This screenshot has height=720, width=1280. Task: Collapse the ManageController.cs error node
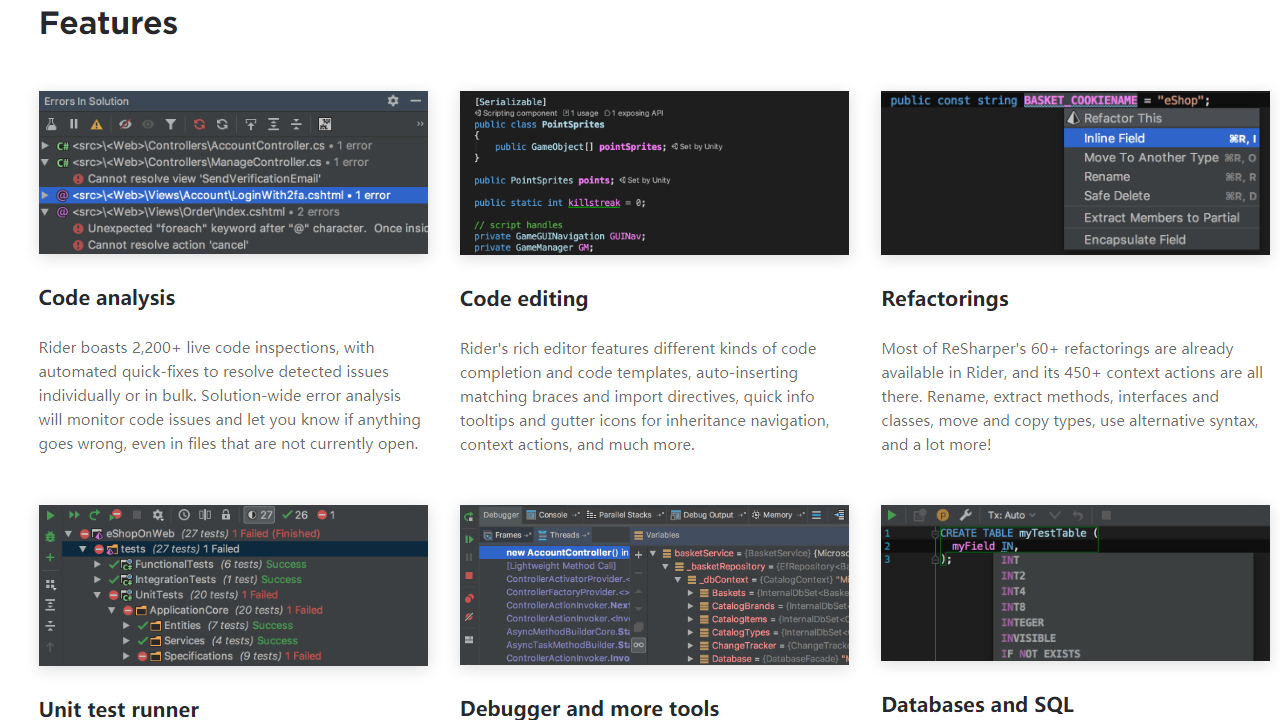click(x=45, y=162)
